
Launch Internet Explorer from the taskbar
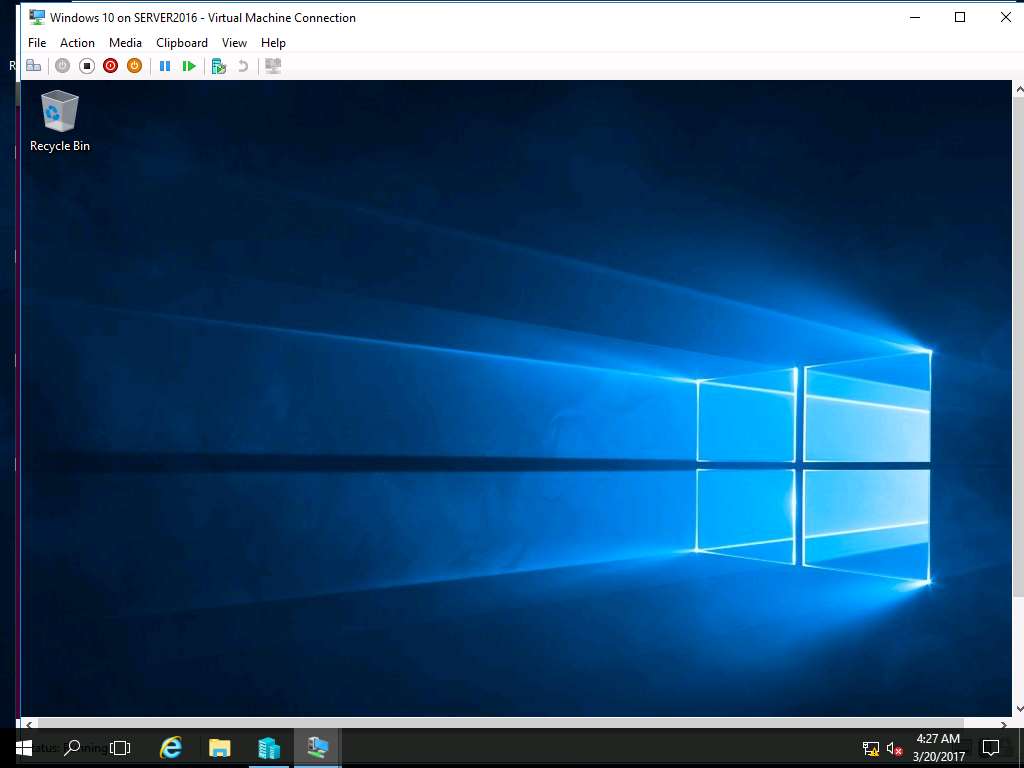pos(171,748)
